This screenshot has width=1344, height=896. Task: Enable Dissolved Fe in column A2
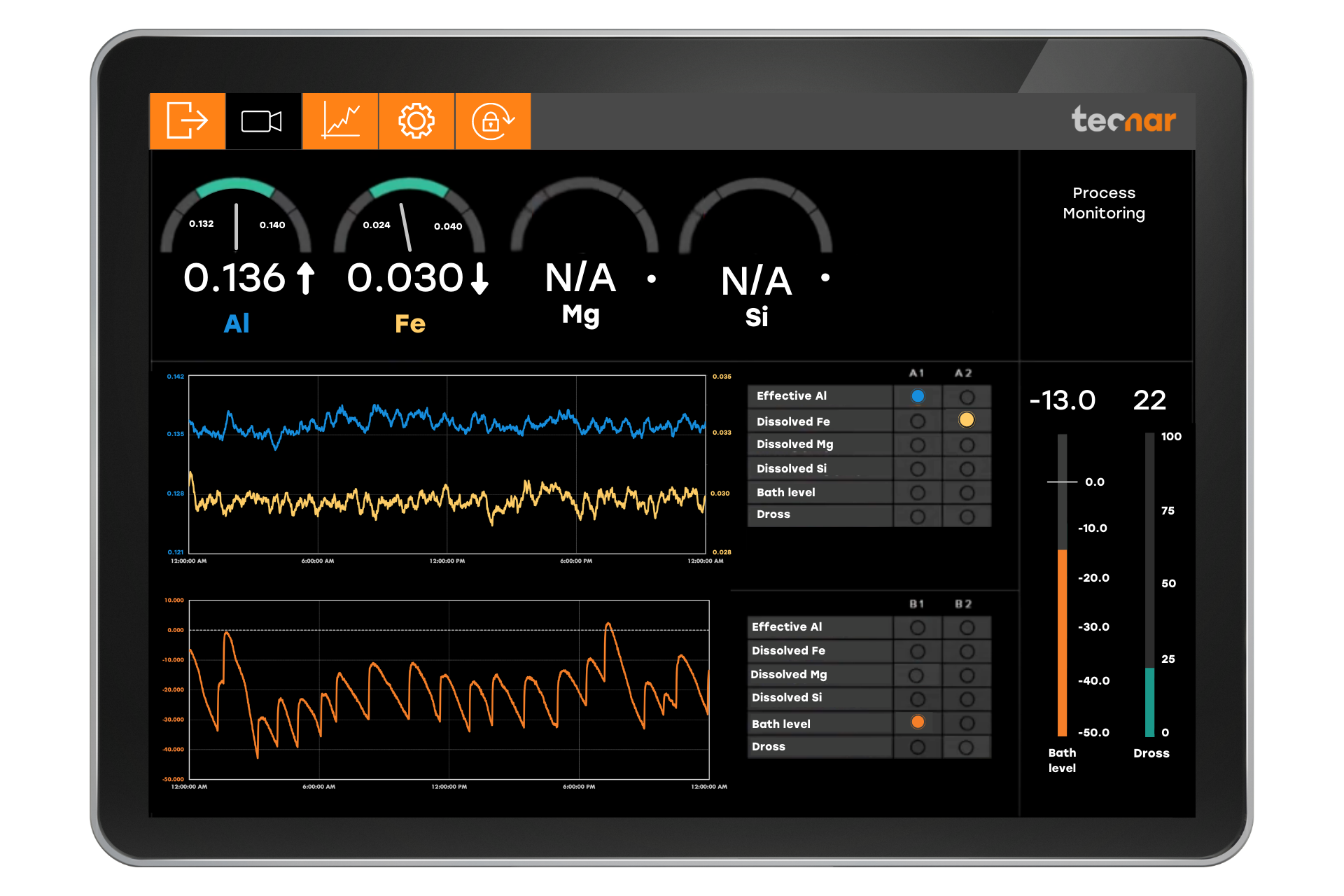click(967, 419)
